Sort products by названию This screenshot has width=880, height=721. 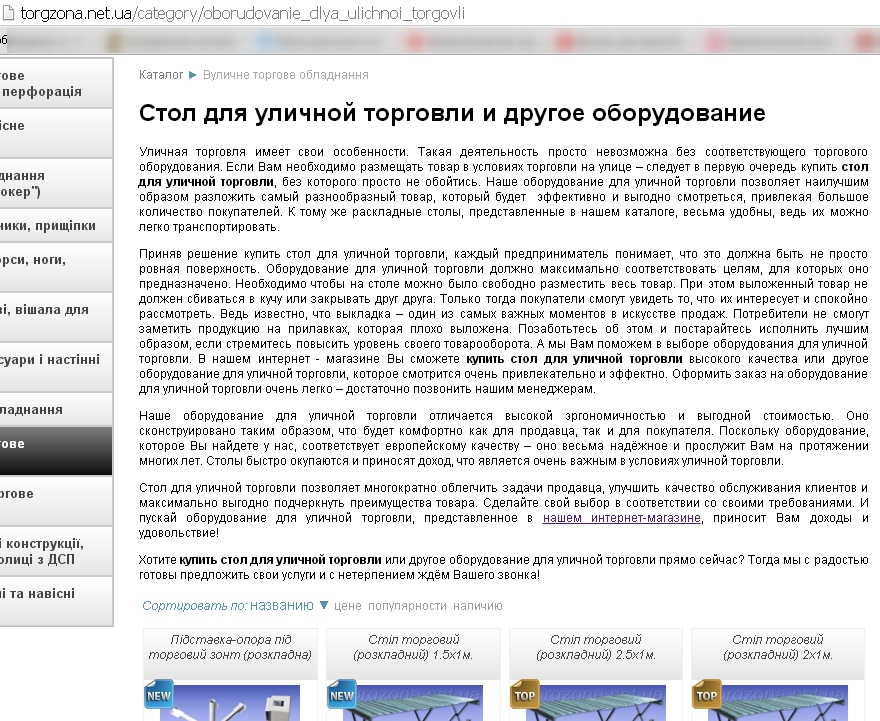[282, 605]
